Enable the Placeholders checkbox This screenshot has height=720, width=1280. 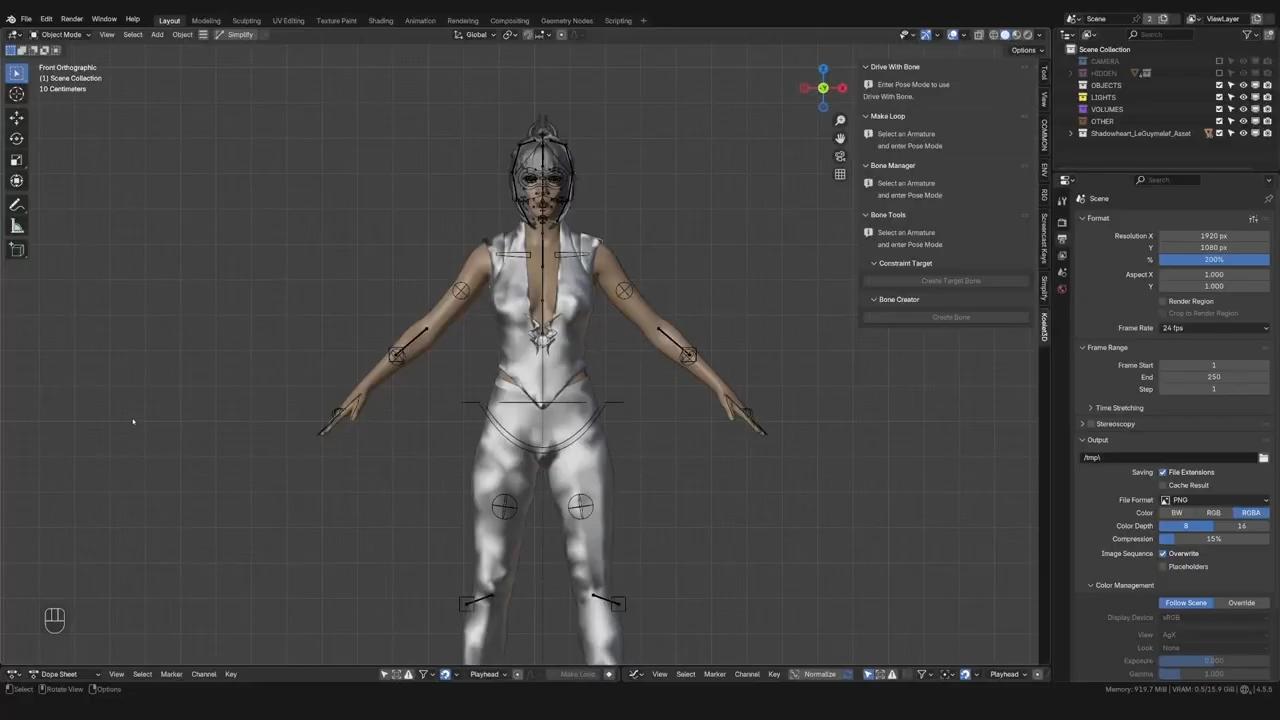coord(1163,567)
